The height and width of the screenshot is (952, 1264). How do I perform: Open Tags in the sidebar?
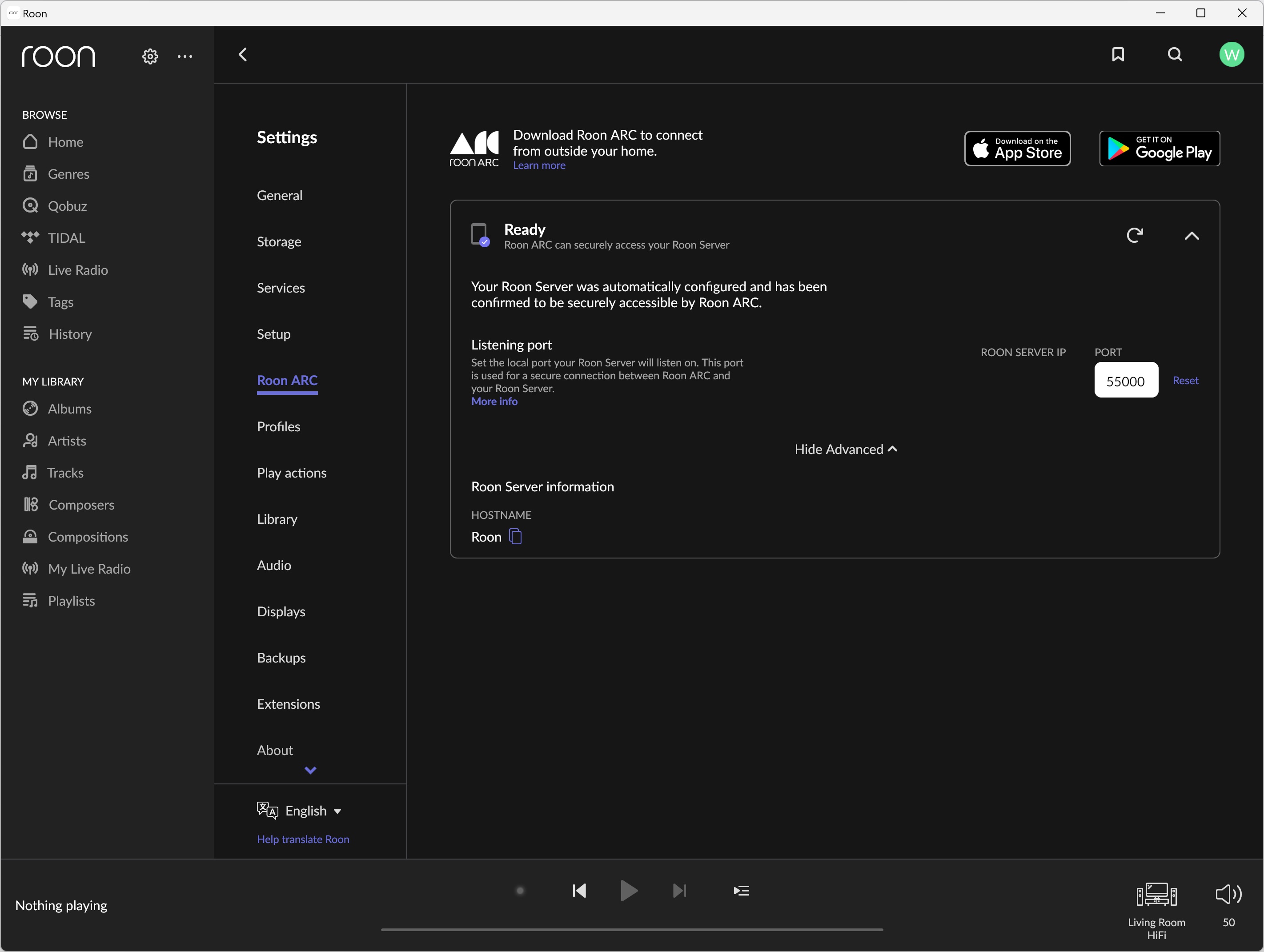[48, 302]
